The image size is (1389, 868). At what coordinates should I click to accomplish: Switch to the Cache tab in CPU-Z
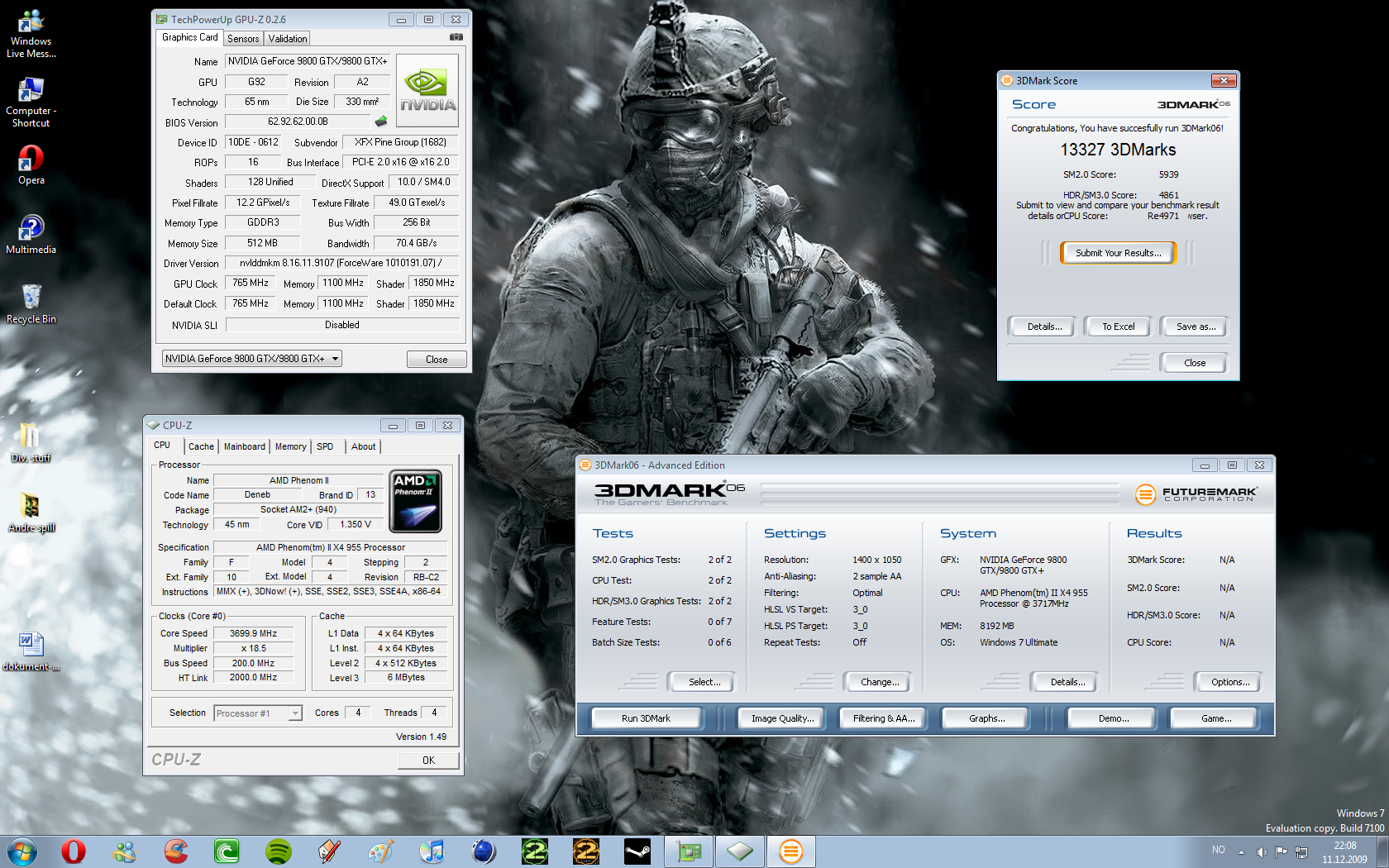click(201, 446)
